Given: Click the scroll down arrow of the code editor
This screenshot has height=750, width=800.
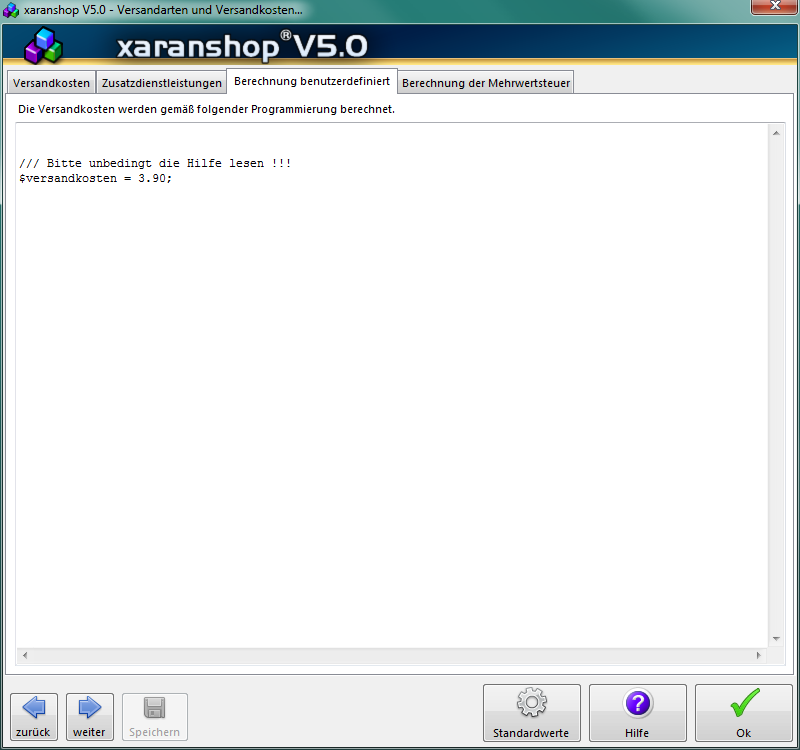Looking at the screenshot, I should coord(776,638).
